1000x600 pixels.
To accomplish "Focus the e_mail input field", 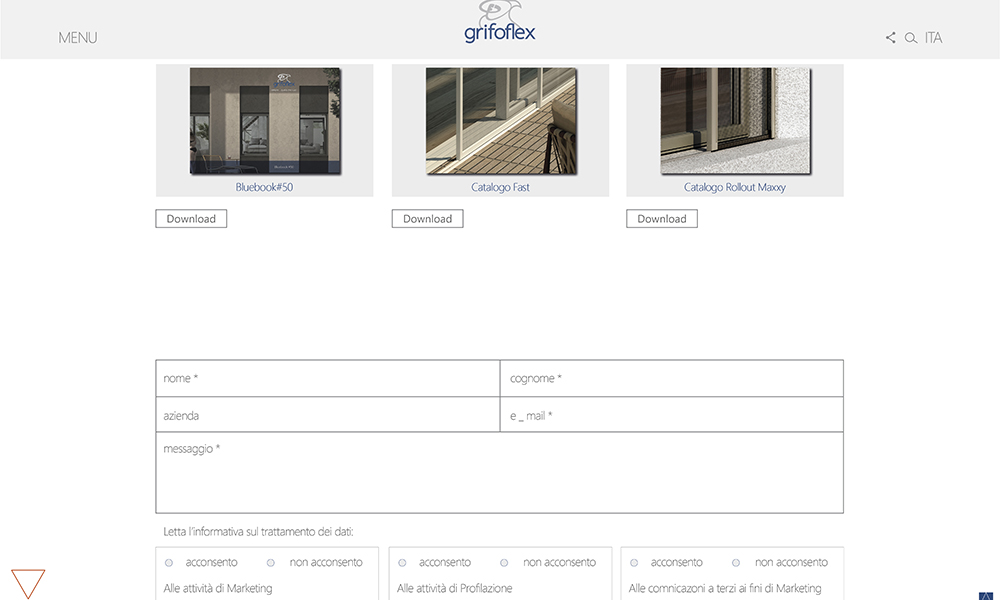I will pyautogui.click(x=672, y=415).
